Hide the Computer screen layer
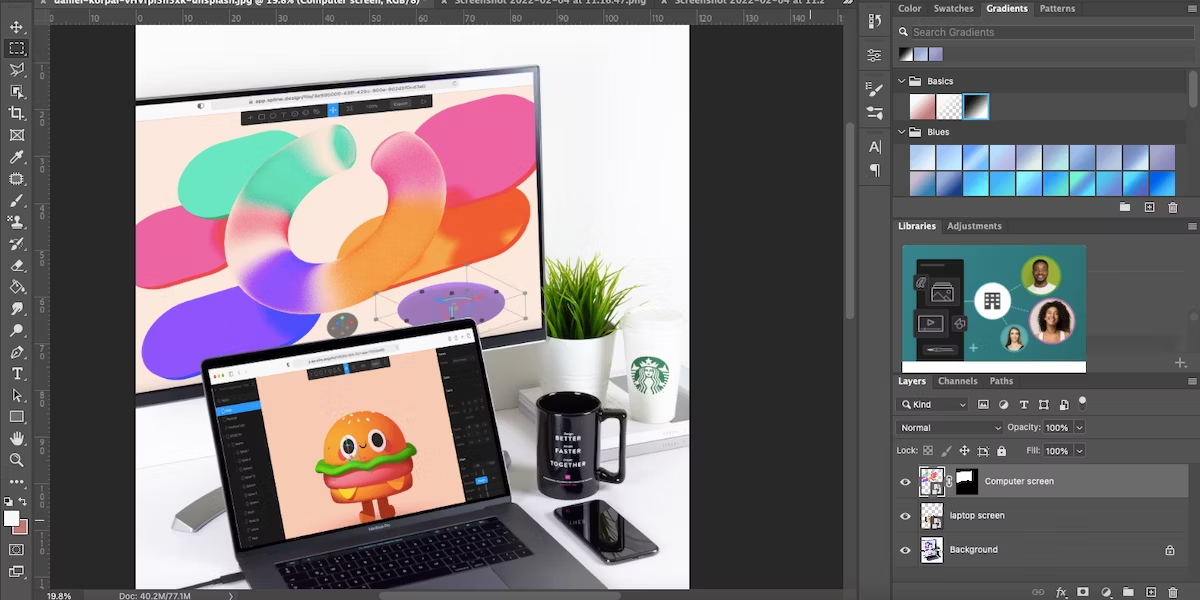 pyautogui.click(x=905, y=482)
